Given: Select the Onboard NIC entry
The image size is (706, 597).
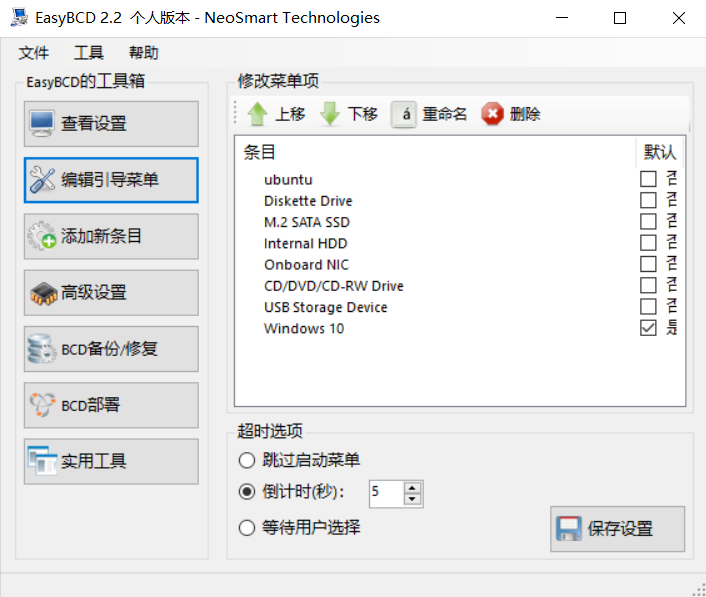Looking at the screenshot, I should [x=306, y=265].
